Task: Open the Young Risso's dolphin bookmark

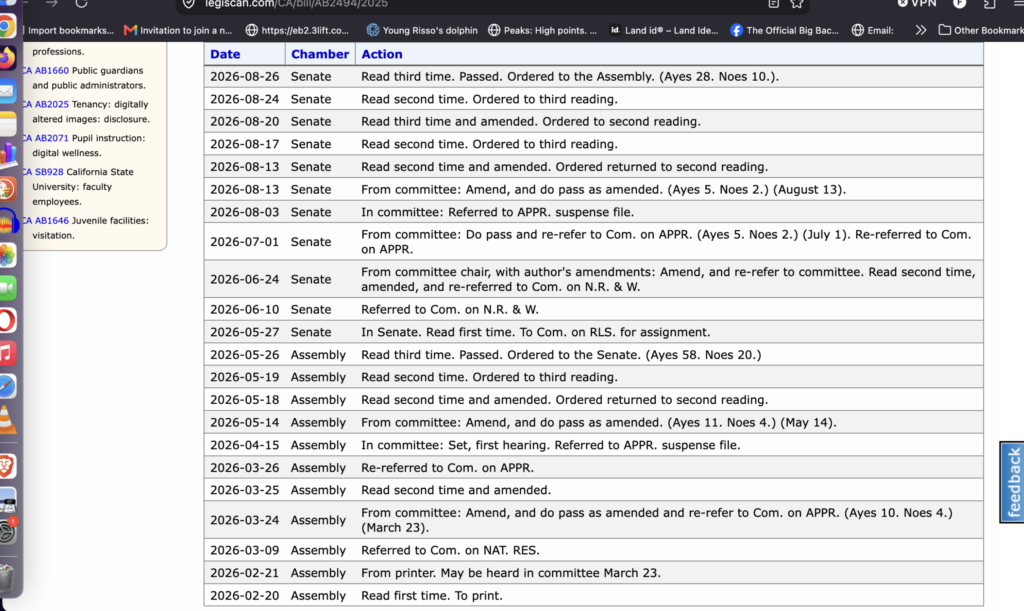Action: [422, 30]
